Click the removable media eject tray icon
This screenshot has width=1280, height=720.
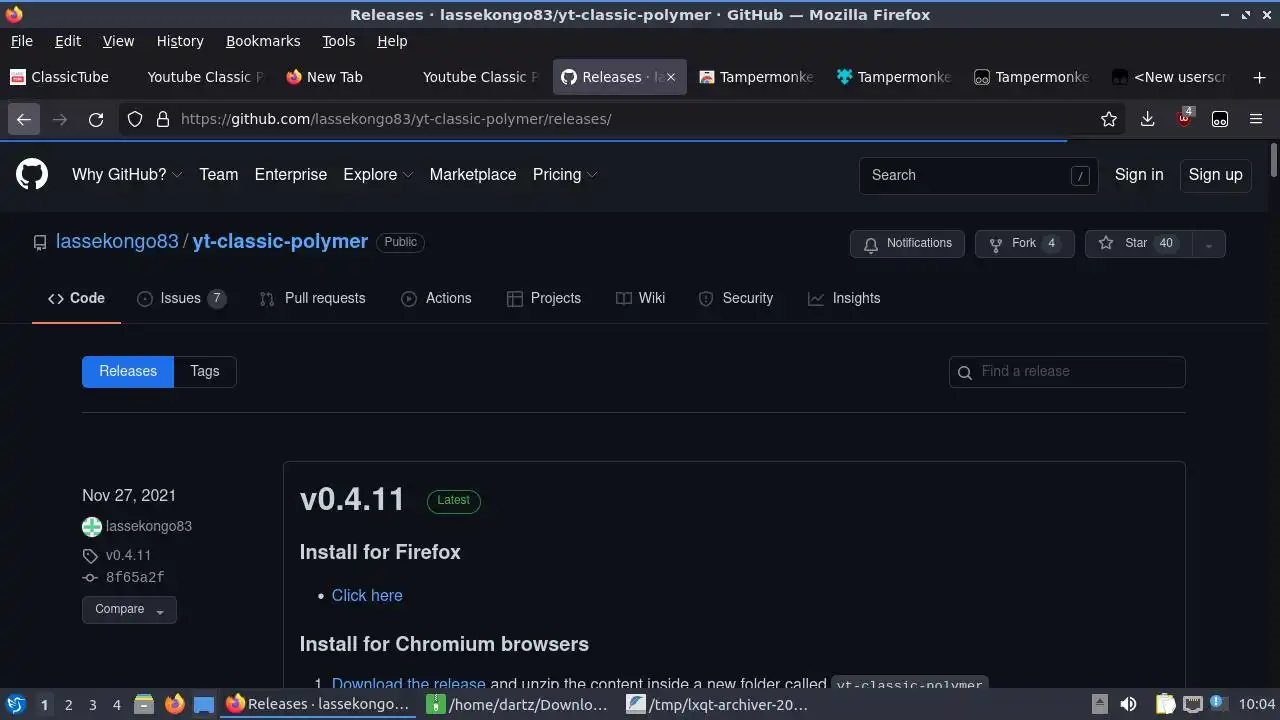[1099, 704]
